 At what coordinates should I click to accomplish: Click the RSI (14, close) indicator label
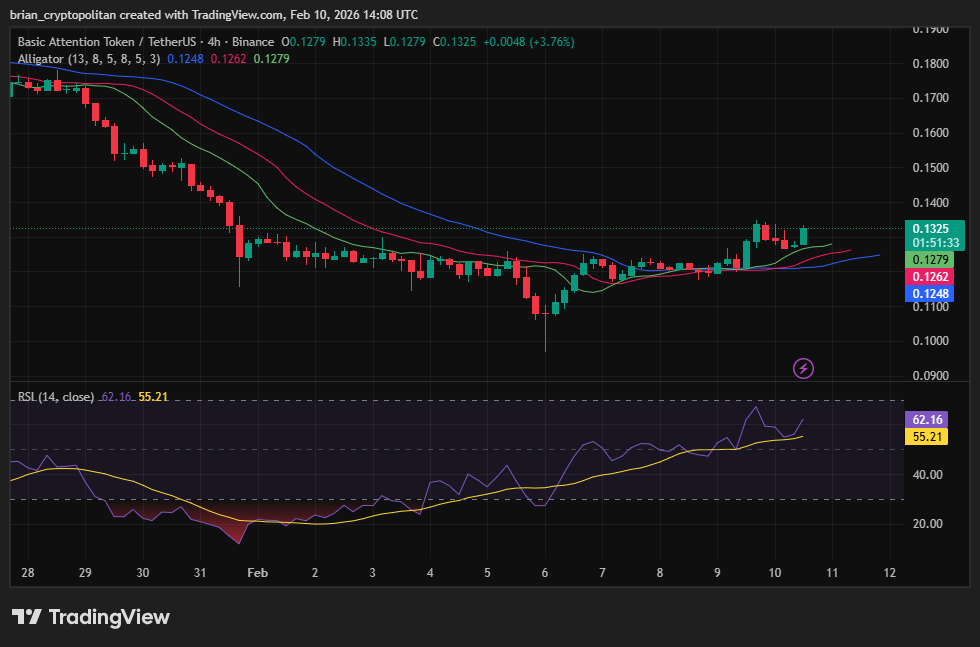click(x=56, y=397)
